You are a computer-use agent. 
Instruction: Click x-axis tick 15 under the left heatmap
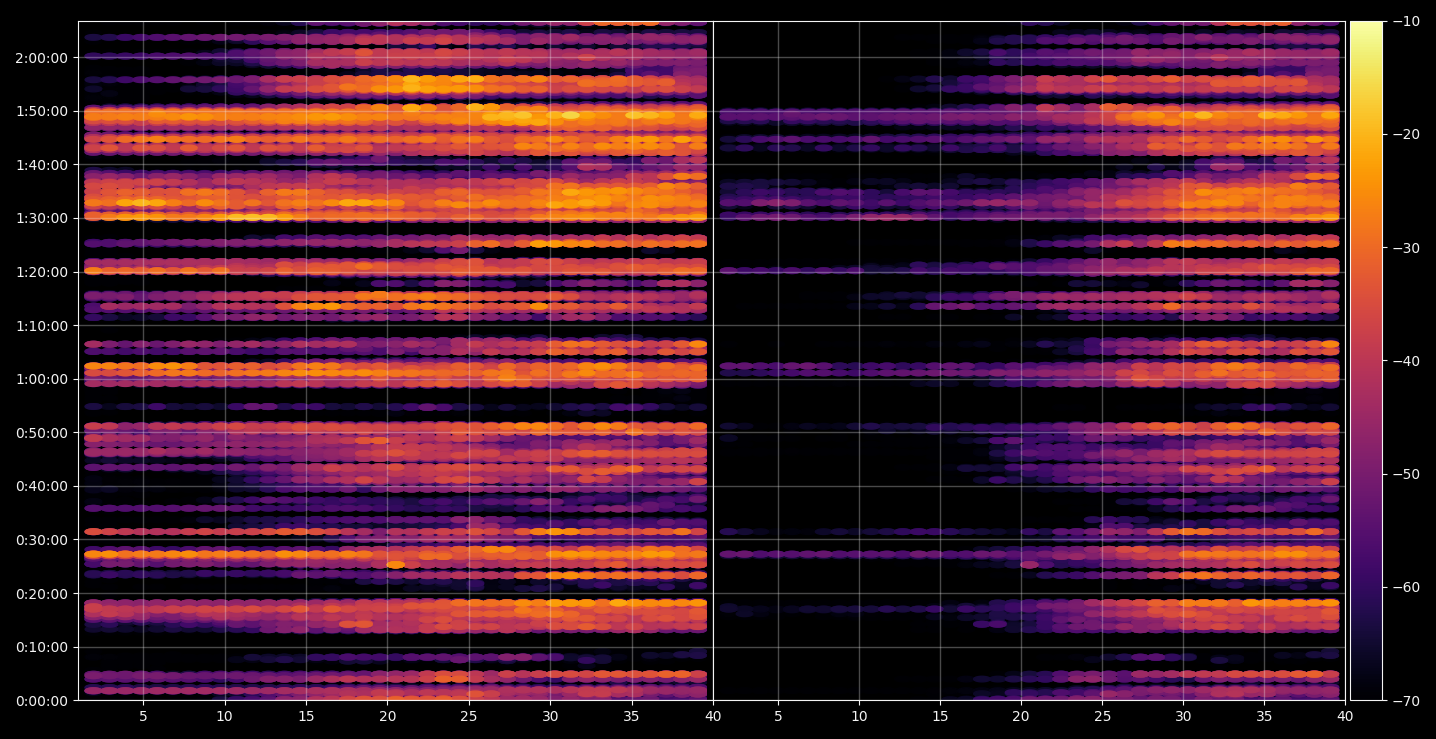pos(306,716)
